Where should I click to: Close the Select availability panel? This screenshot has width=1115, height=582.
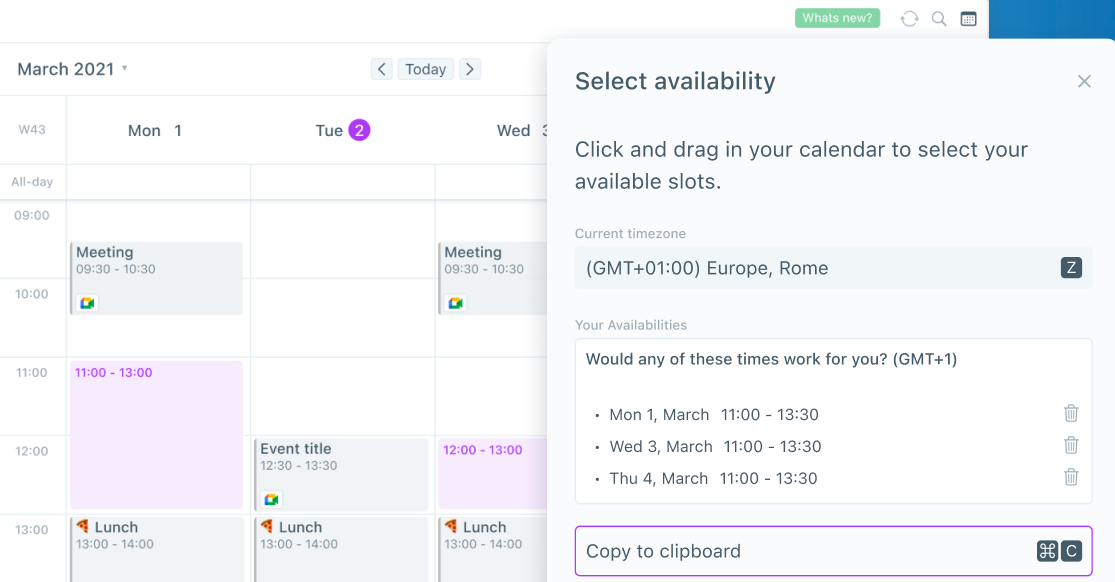pos(1084,81)
